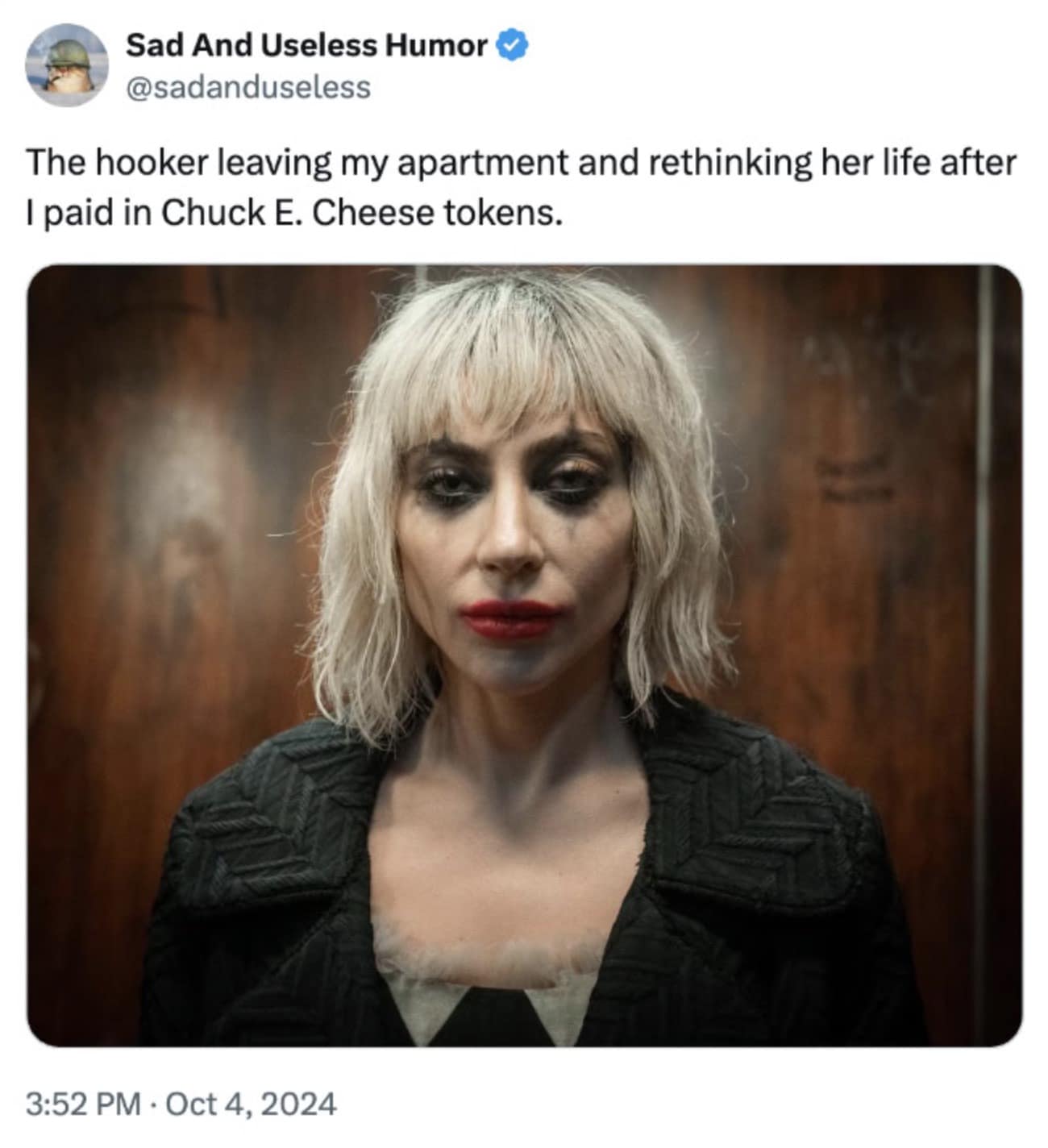This screenshot has height=1148, width=1048.
Task: Click the red lips in the photo
Action: (x=510, y=619)
